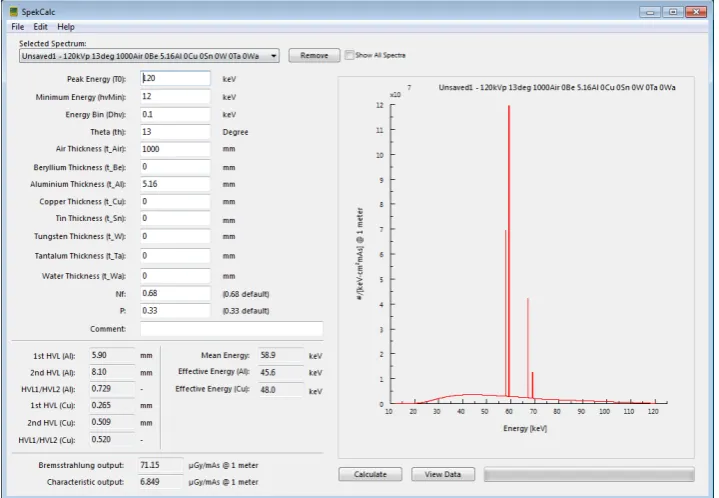
Task: Click the Energy [keV] axis label
Action: [x=525, y=428]
